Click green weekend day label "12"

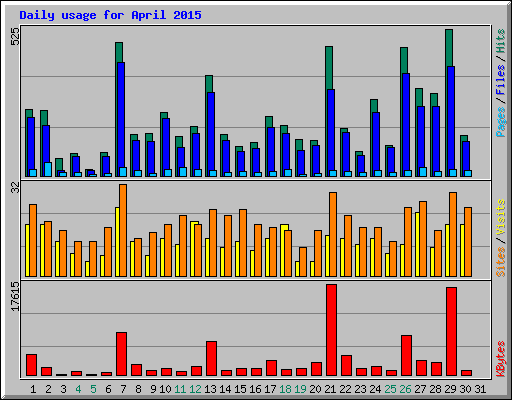point(195,389)
